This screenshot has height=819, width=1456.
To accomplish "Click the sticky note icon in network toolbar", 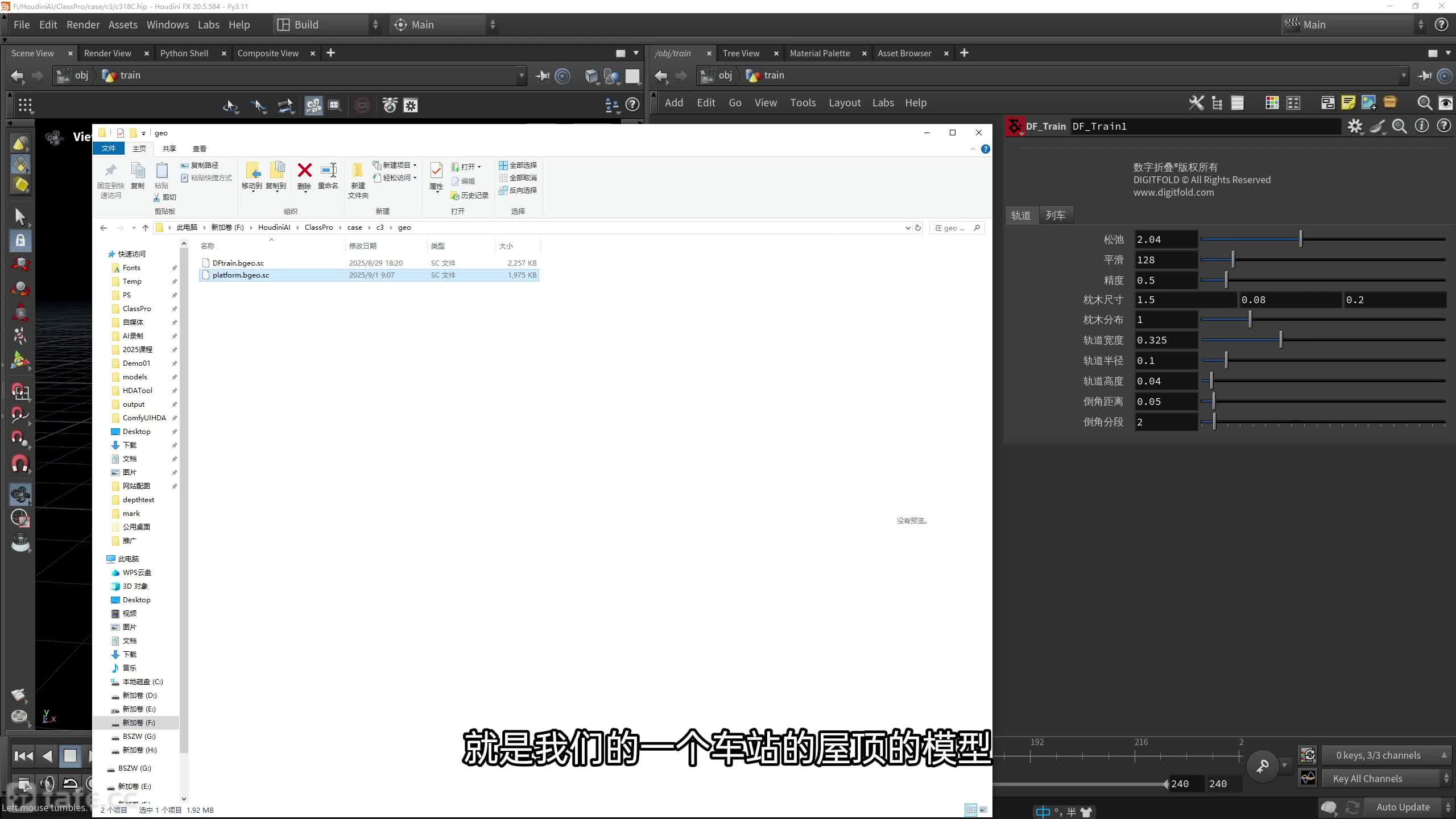I will (x=1348, y=103).
